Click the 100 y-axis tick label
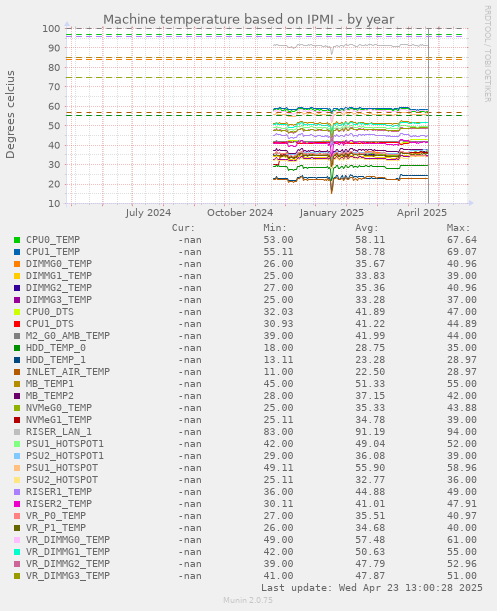The height and width of the screenshot is (611, 497). click(x=51, y=29)
